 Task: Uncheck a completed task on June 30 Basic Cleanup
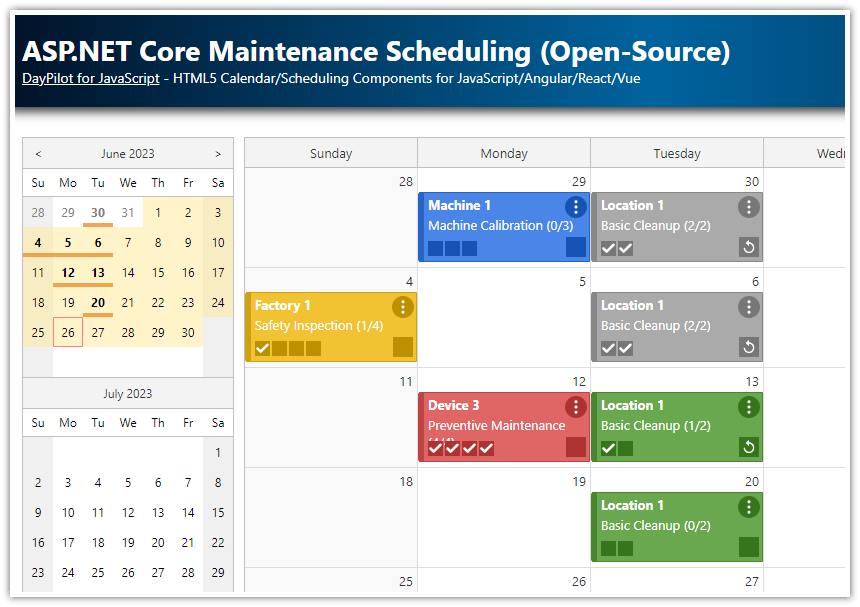click(x=608, y=247)
